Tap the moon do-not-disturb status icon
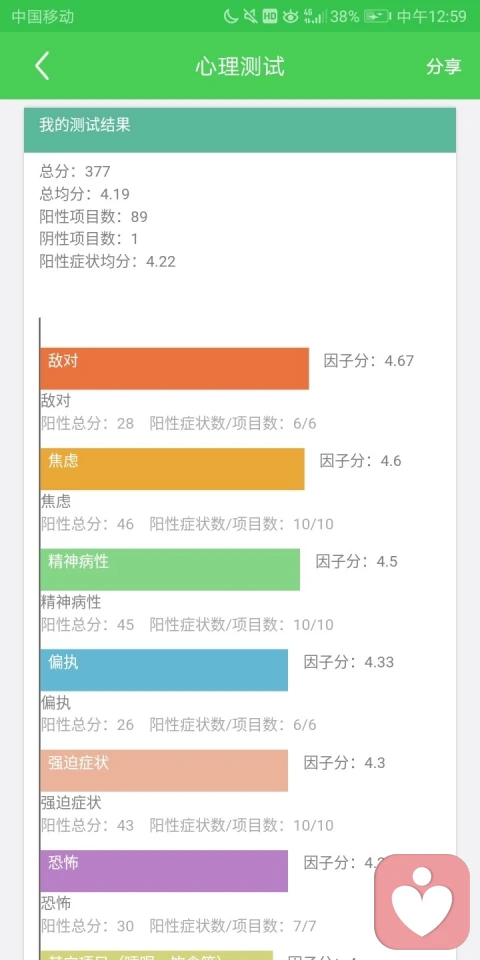This screenshot has height=960, width=480. tap(231, 17)
